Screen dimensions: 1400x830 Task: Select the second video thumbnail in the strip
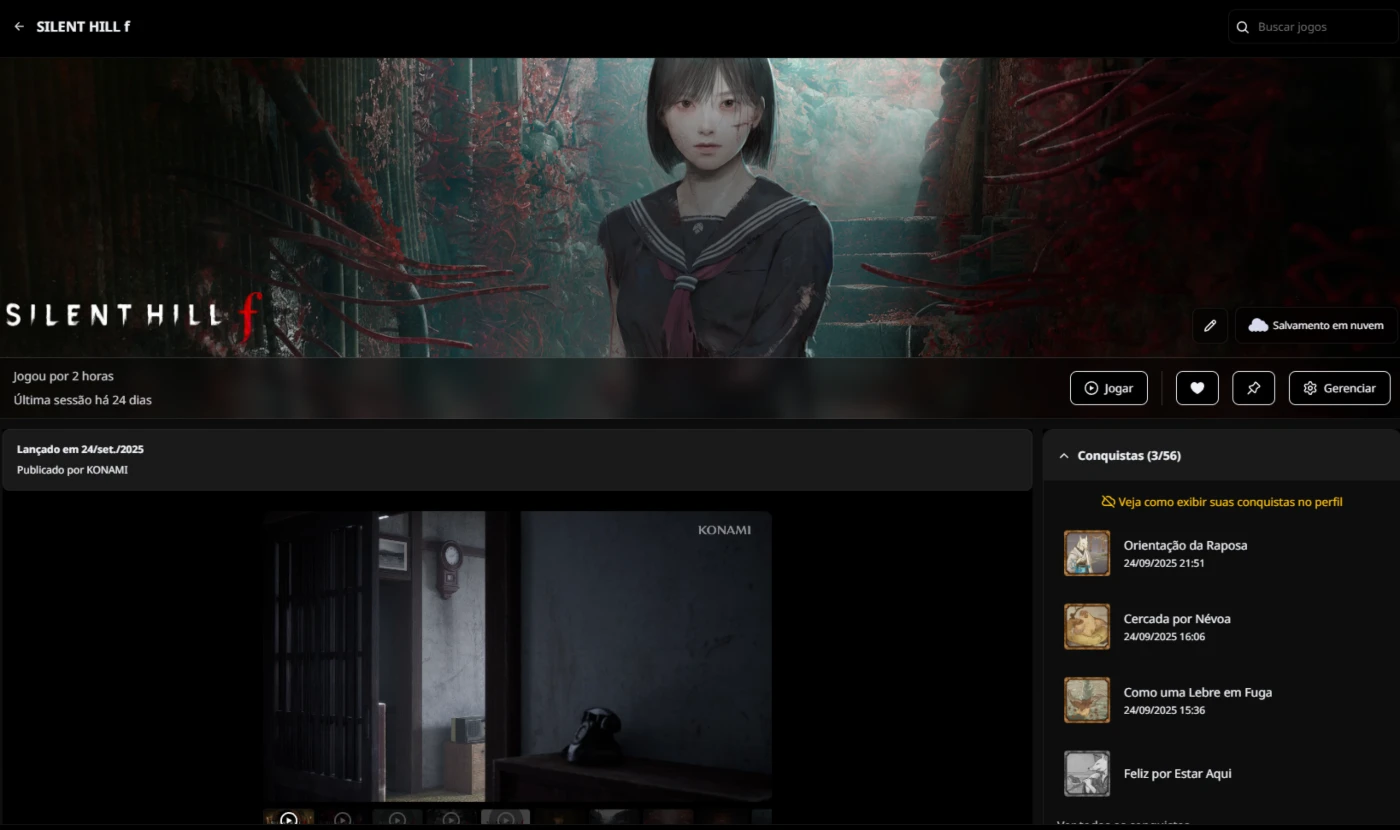pyautogui.click(x=343, y=818)
